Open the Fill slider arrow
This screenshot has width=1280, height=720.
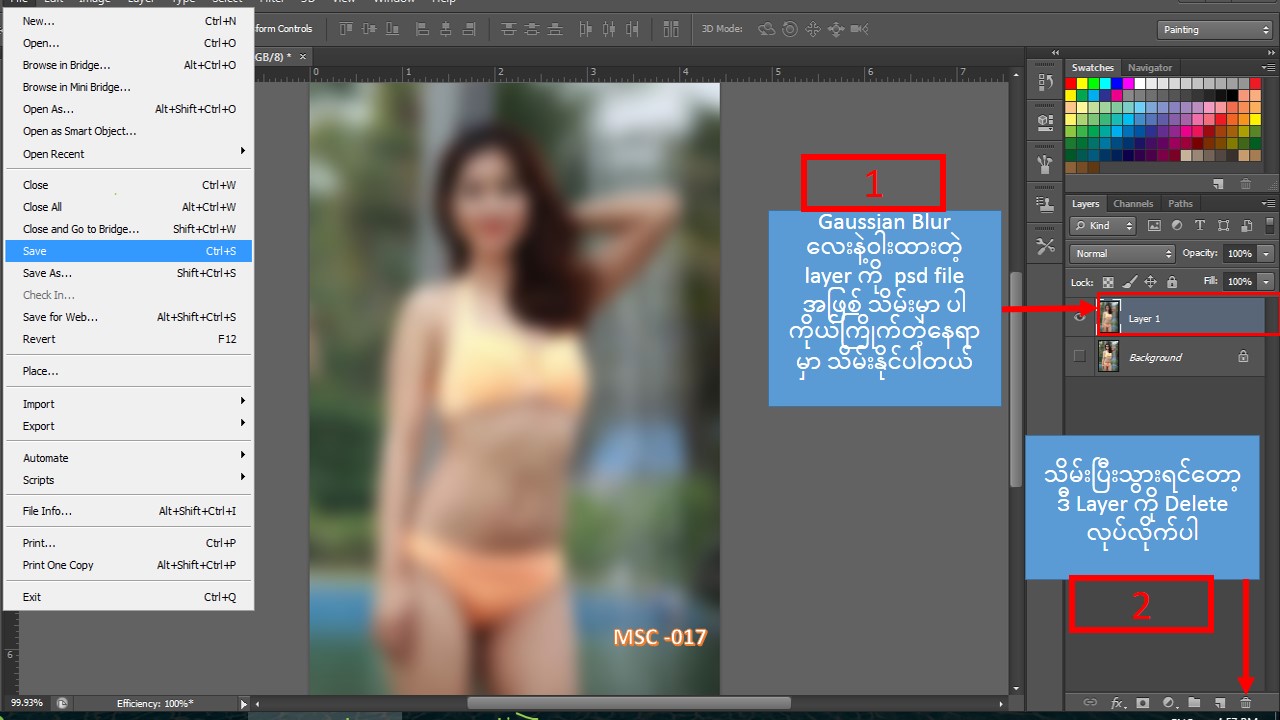[1266, 282]
